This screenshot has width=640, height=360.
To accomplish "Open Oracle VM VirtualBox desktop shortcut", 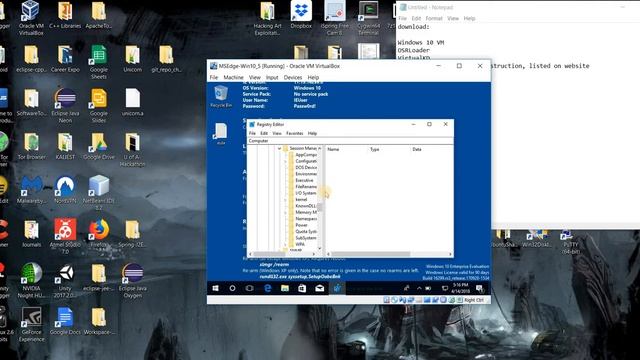I will coord(31,18).
